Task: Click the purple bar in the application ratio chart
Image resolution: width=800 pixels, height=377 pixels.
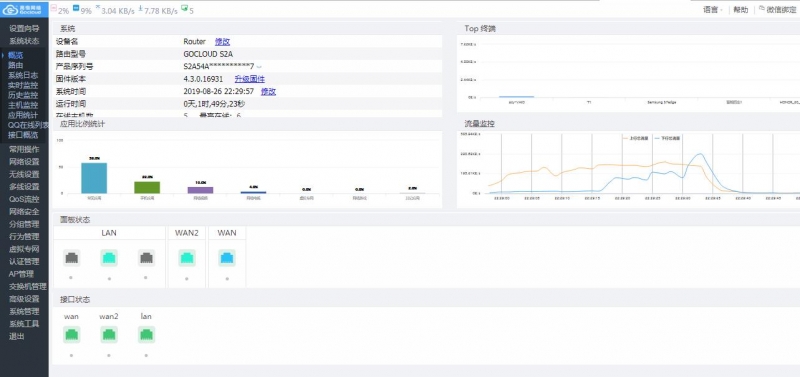Action: click(201, 190)
